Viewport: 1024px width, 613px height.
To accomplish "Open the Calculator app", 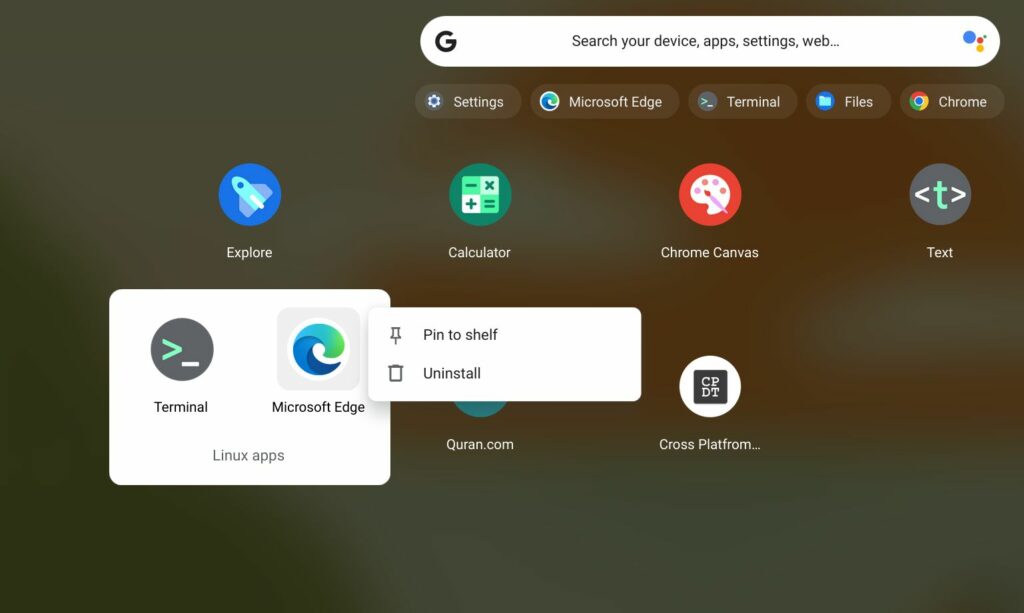I will pos(480,195).
